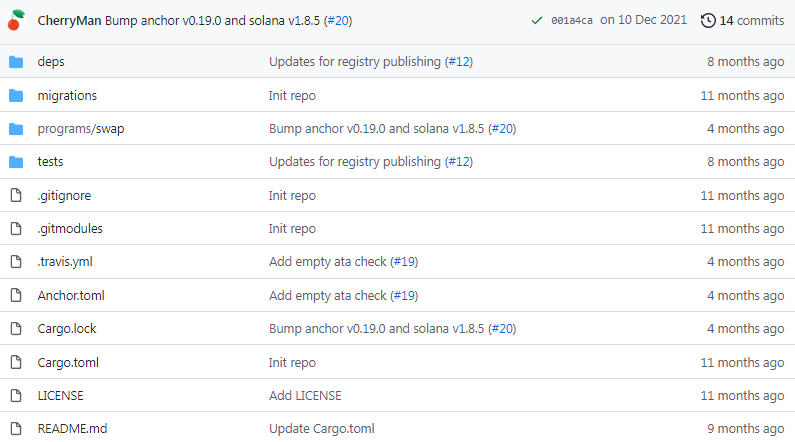Open the deps folder
This screenshot has width=795, height=442.
tap(51, 62)
